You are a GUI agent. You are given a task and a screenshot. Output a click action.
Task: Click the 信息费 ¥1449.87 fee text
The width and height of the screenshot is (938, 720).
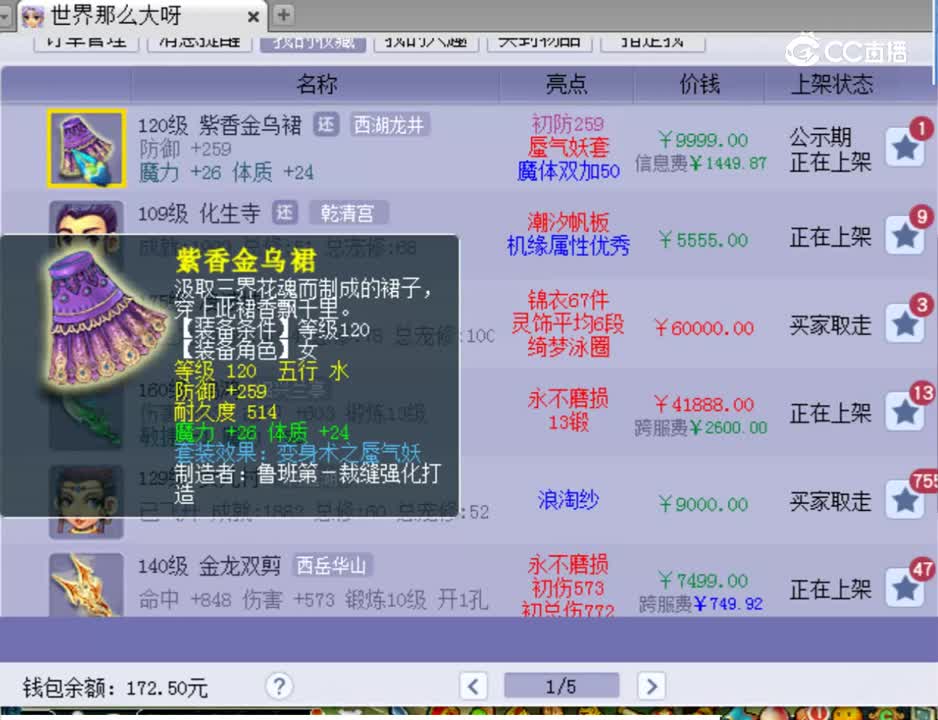tap(701, 163)
